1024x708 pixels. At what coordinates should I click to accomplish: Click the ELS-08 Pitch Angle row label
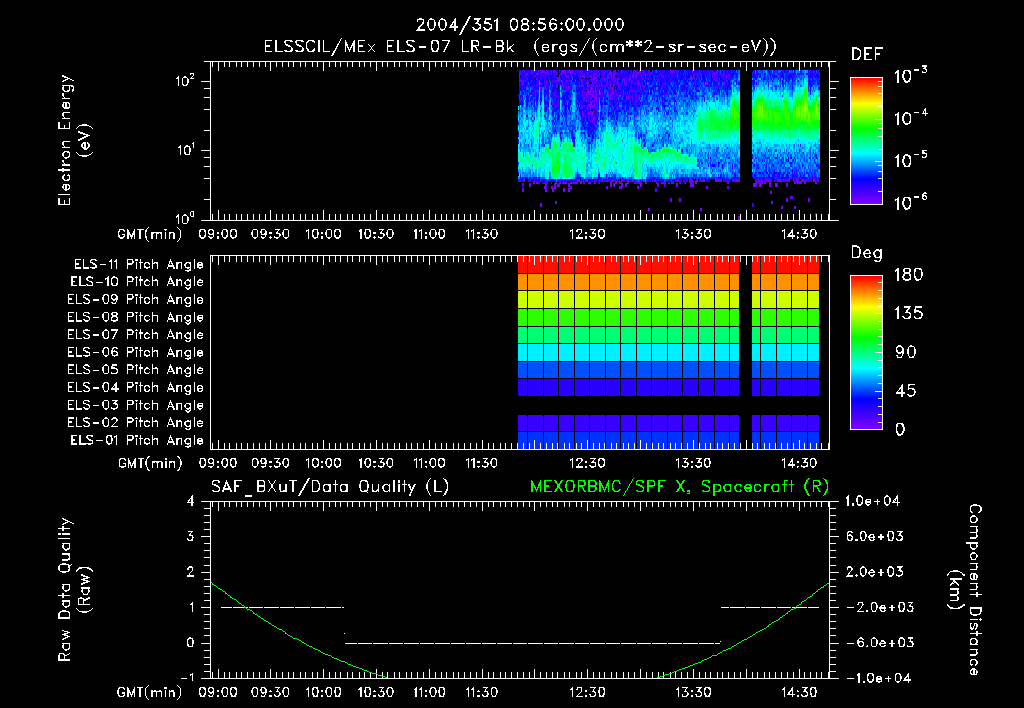[136, 317]
